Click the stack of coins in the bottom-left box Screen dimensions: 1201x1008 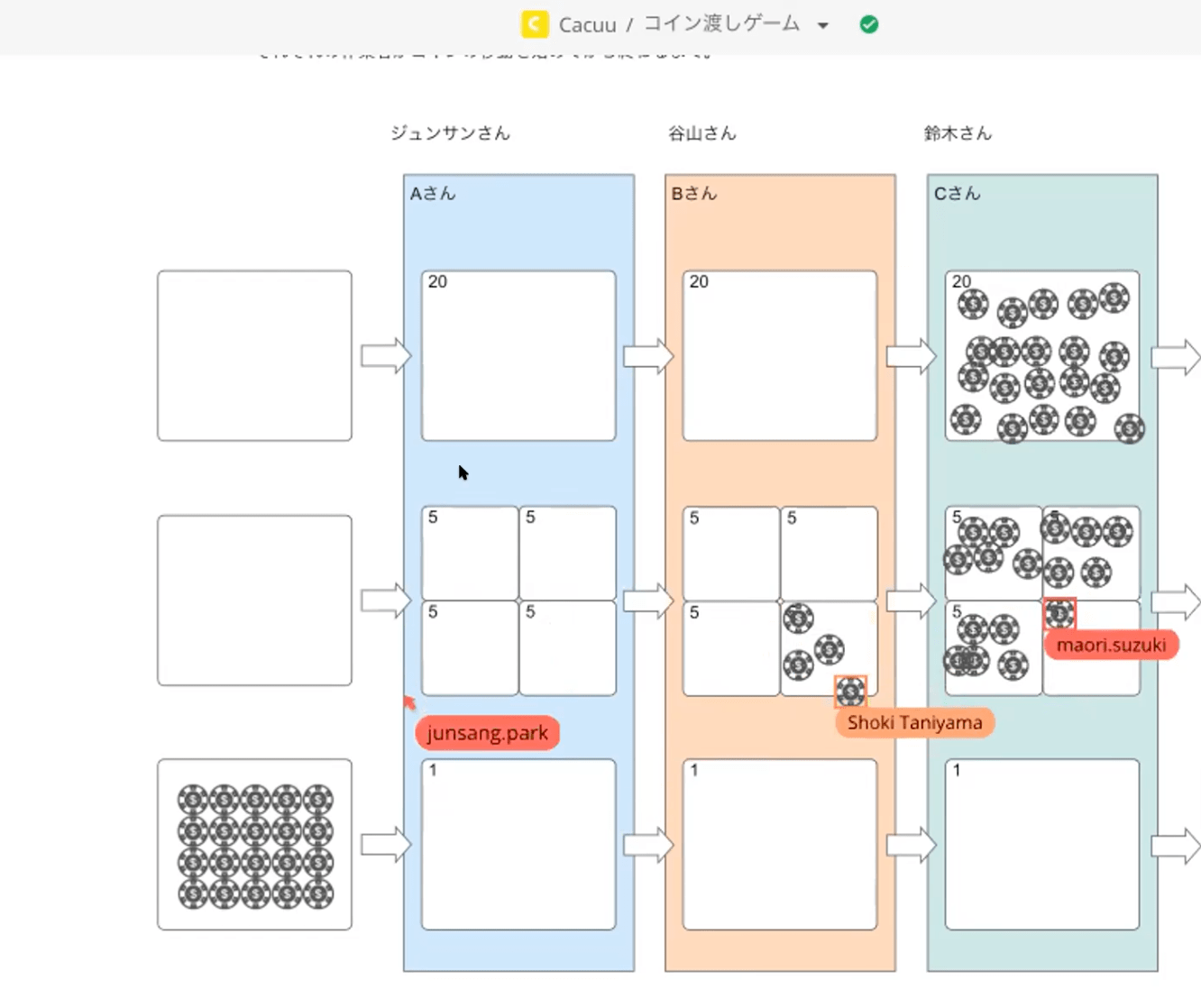click(x=255, y=846)
